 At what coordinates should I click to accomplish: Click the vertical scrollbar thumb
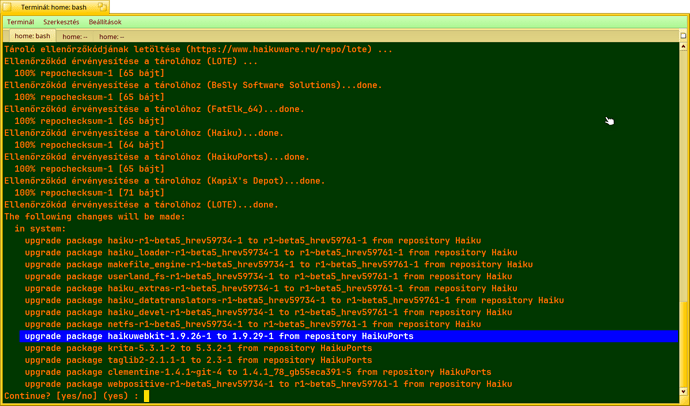click(x=683, y=344)
